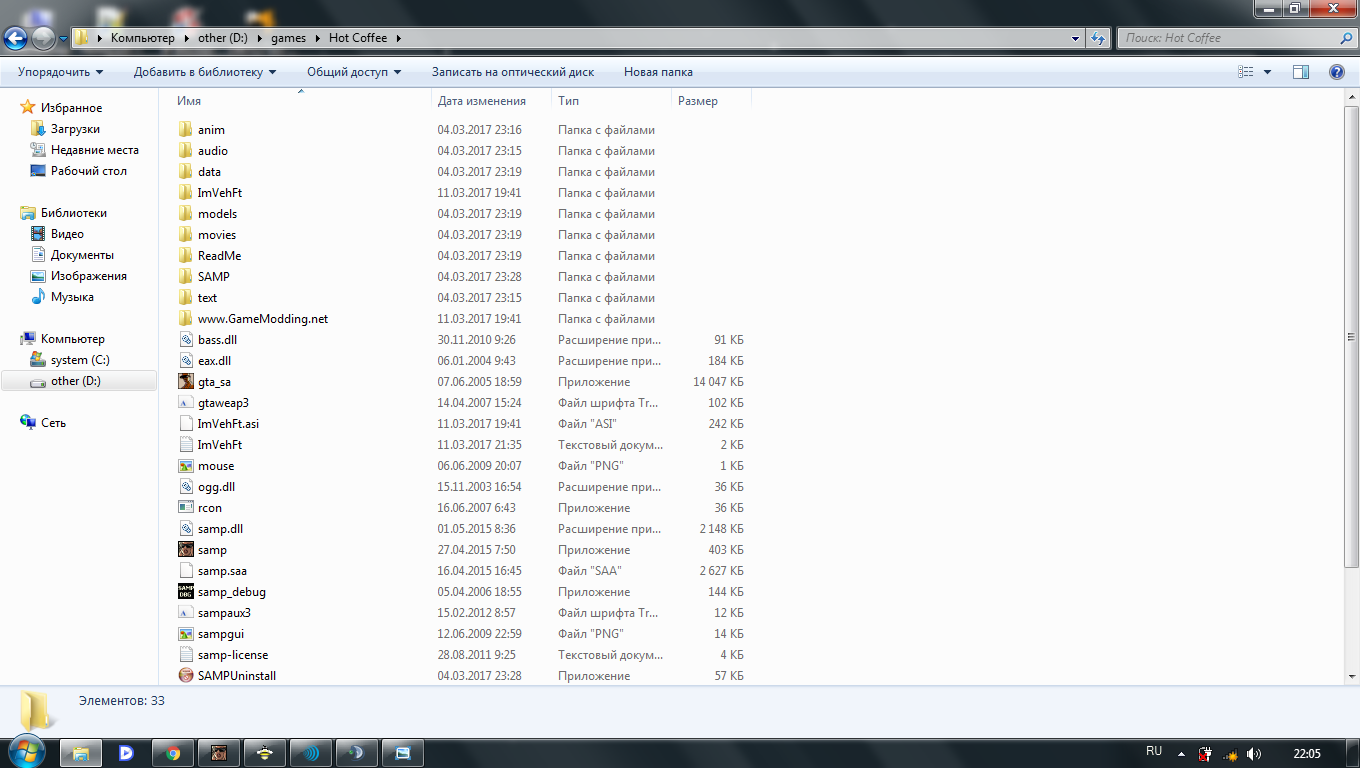Select the ImVehFt.asi file icon
1360x768 pixels.
click(x=185, y=424)
